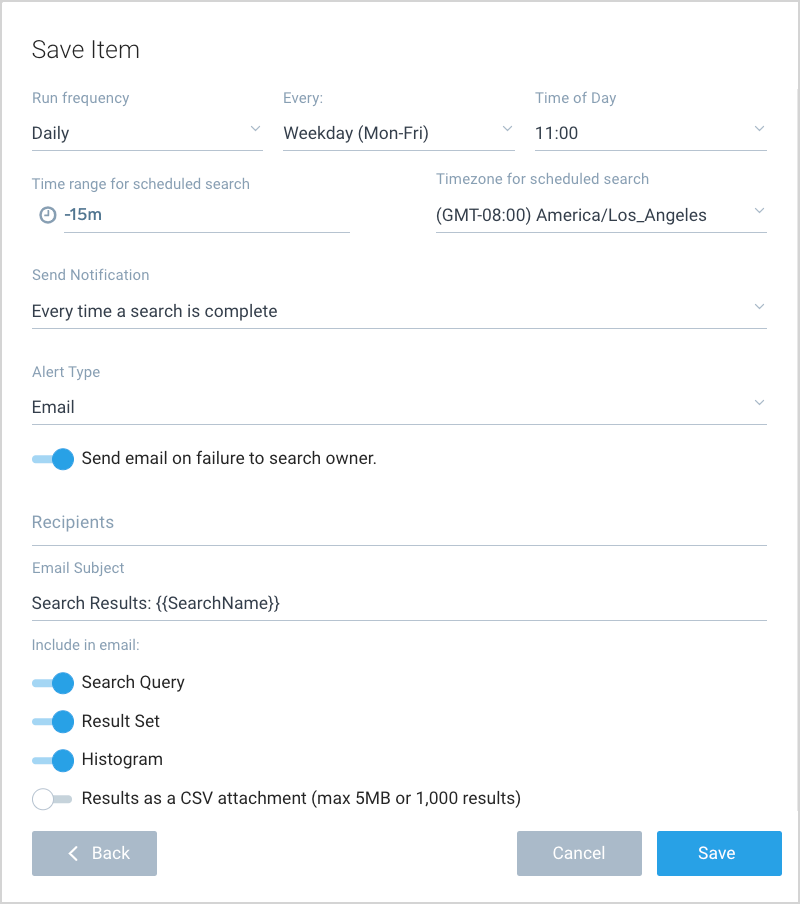Viewport: 800px width, 904px height.
Task: Click the clock icon beside time range
Action: click(x=47, y=215)
